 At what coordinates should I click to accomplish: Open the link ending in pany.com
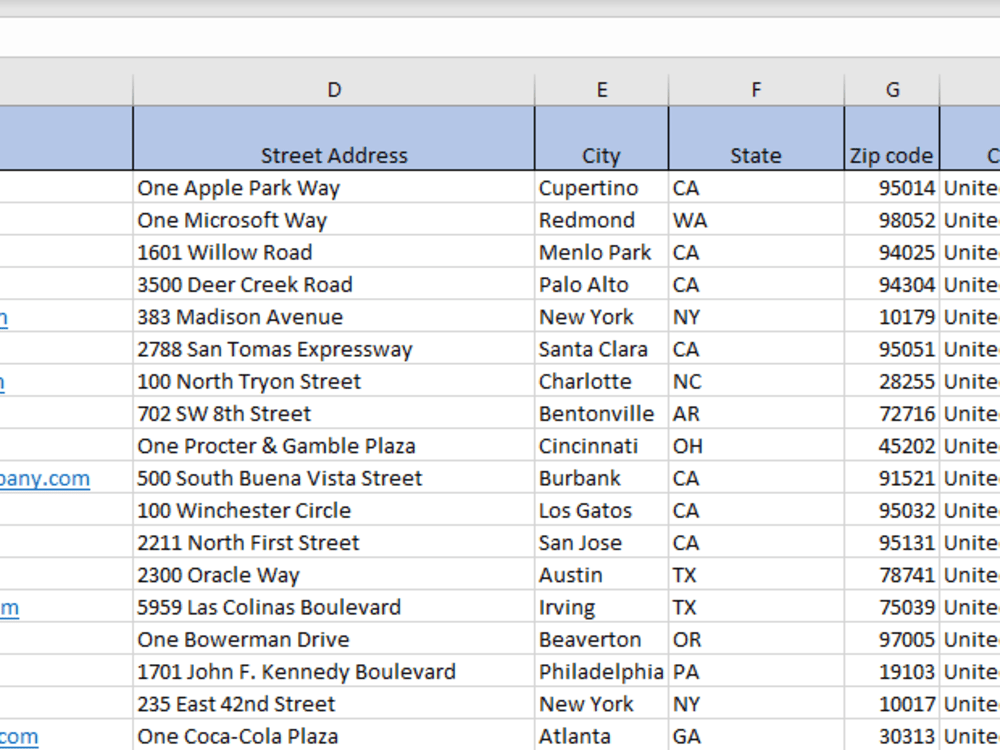click(45, 479)
